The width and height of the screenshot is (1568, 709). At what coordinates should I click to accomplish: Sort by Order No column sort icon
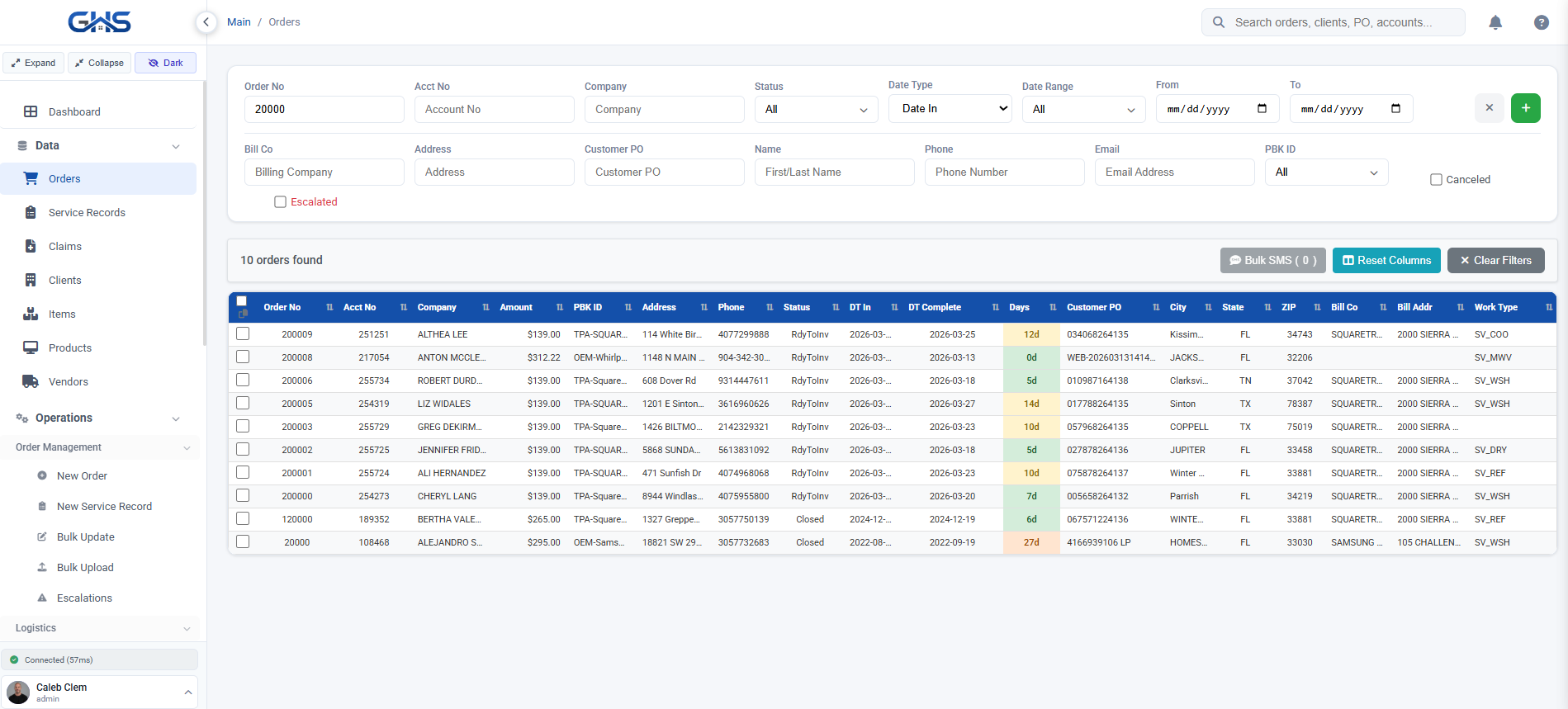tap(329, 308)
